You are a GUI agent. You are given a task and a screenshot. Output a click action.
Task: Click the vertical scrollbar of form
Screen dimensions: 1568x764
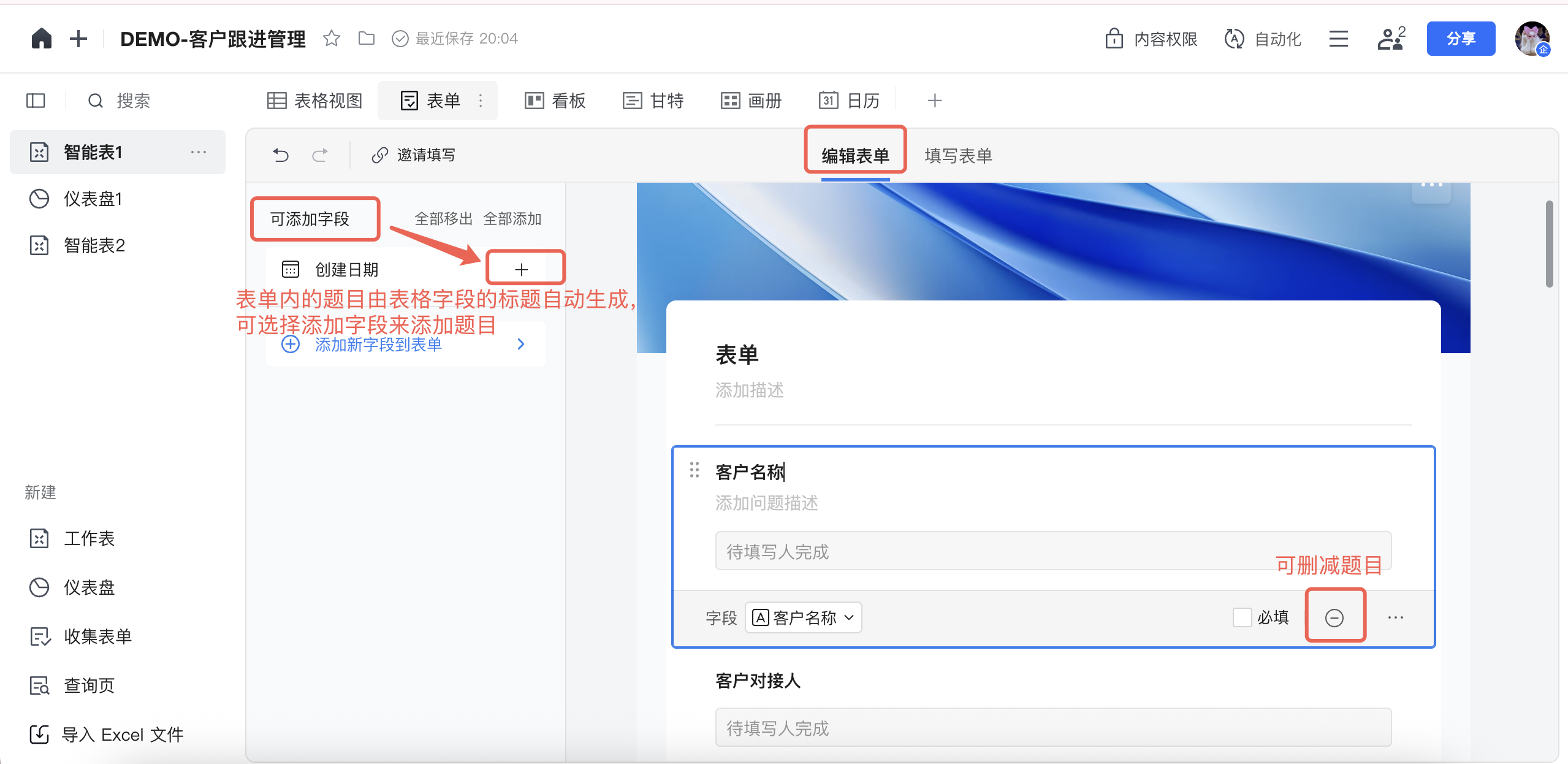[x=1549, y=245]
